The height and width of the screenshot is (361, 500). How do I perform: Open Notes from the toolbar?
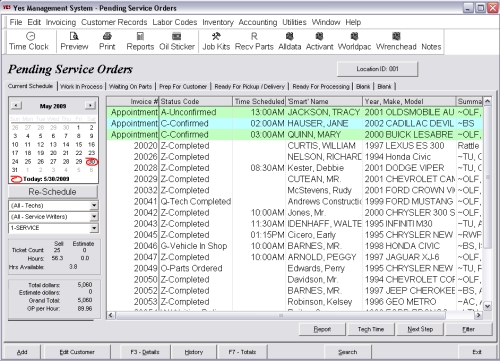tap(431, 46)
